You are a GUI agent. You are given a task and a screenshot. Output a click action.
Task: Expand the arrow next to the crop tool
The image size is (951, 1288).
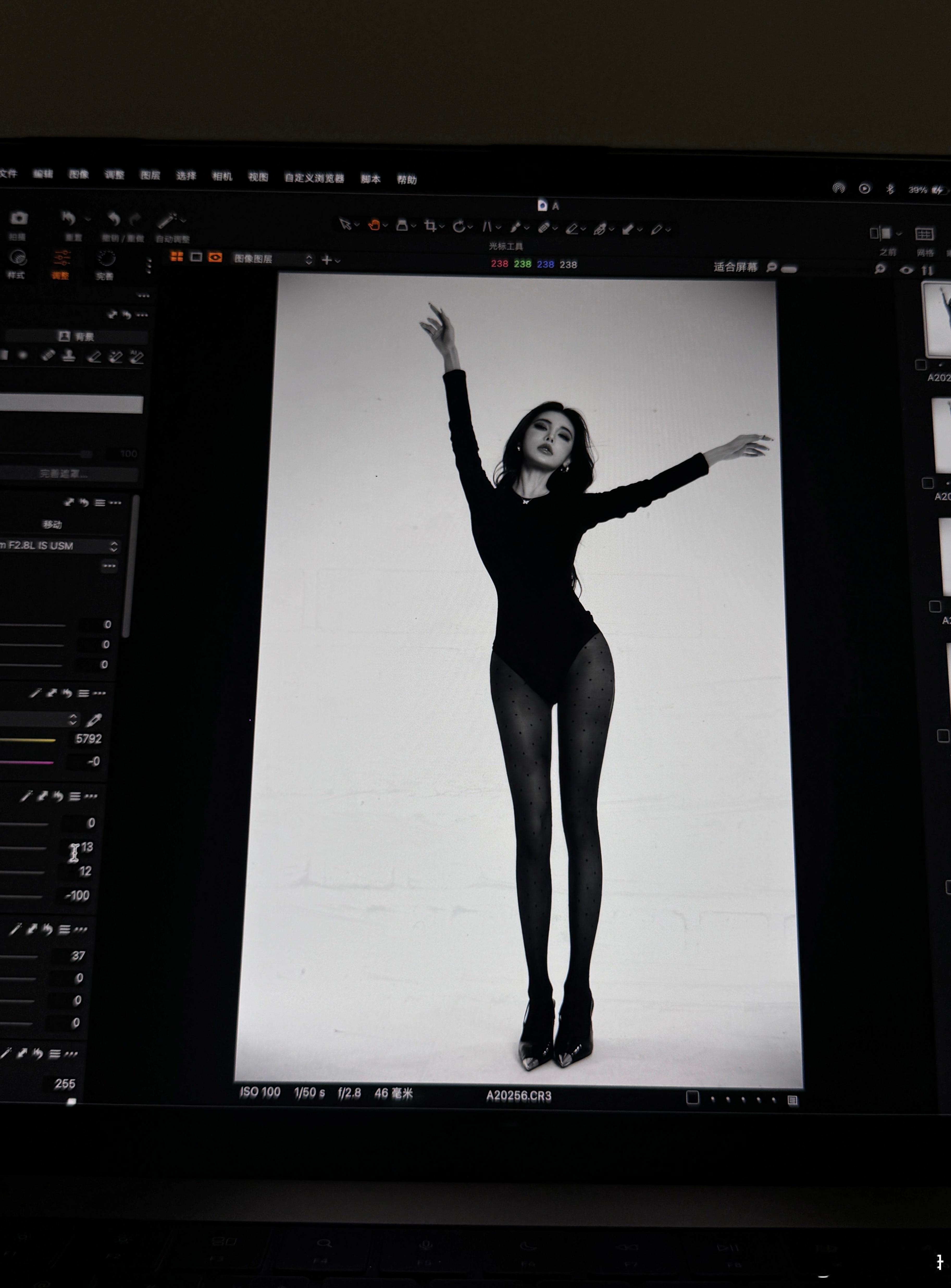442,227
